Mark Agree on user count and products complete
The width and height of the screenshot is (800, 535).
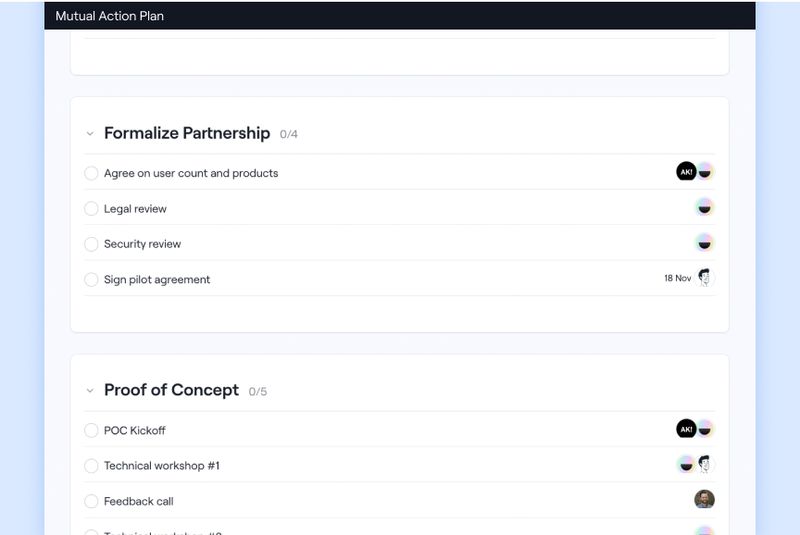point(91,173)
